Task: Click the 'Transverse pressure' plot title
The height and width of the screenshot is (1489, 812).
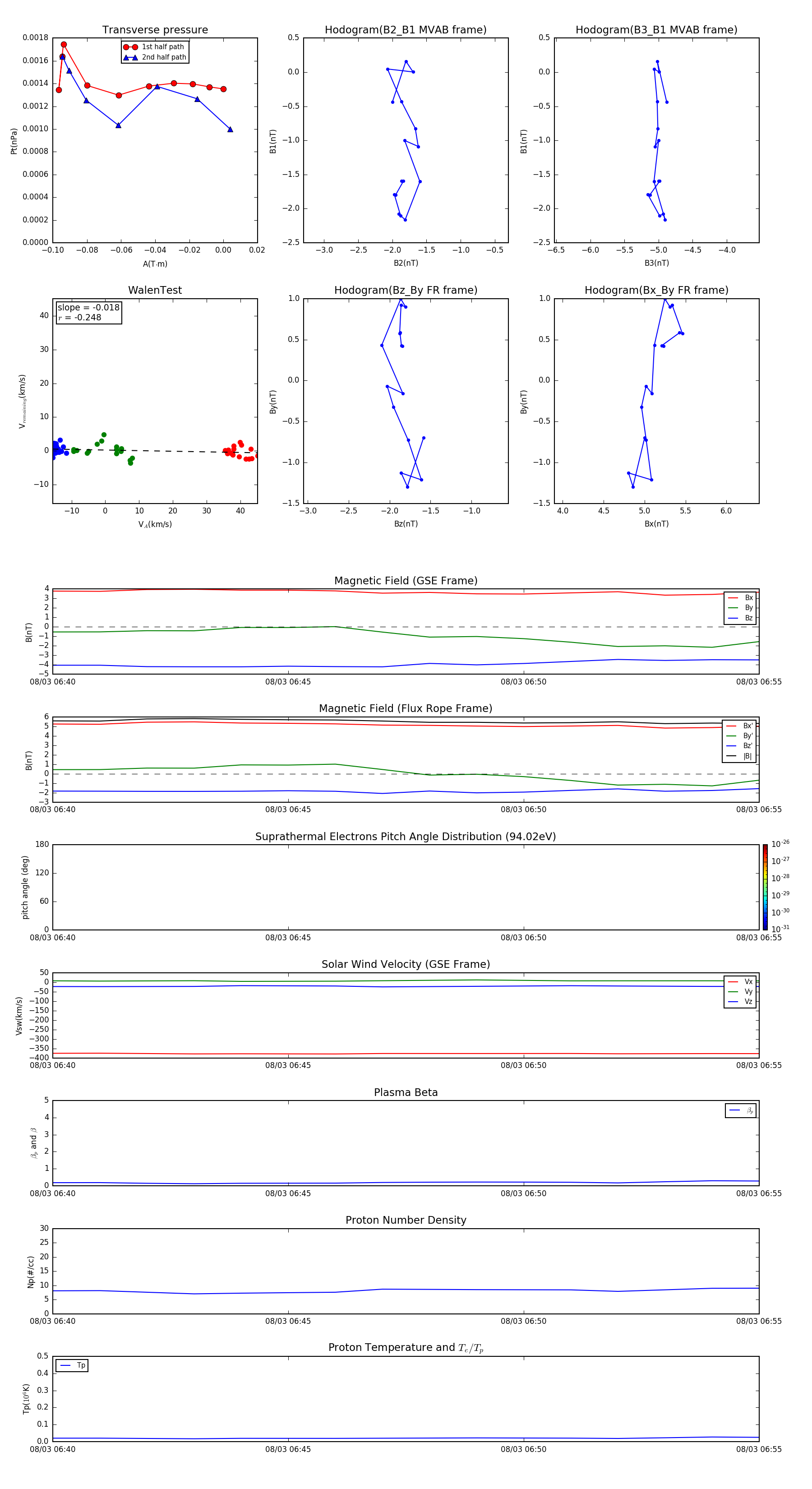Action: pos(155,30)
